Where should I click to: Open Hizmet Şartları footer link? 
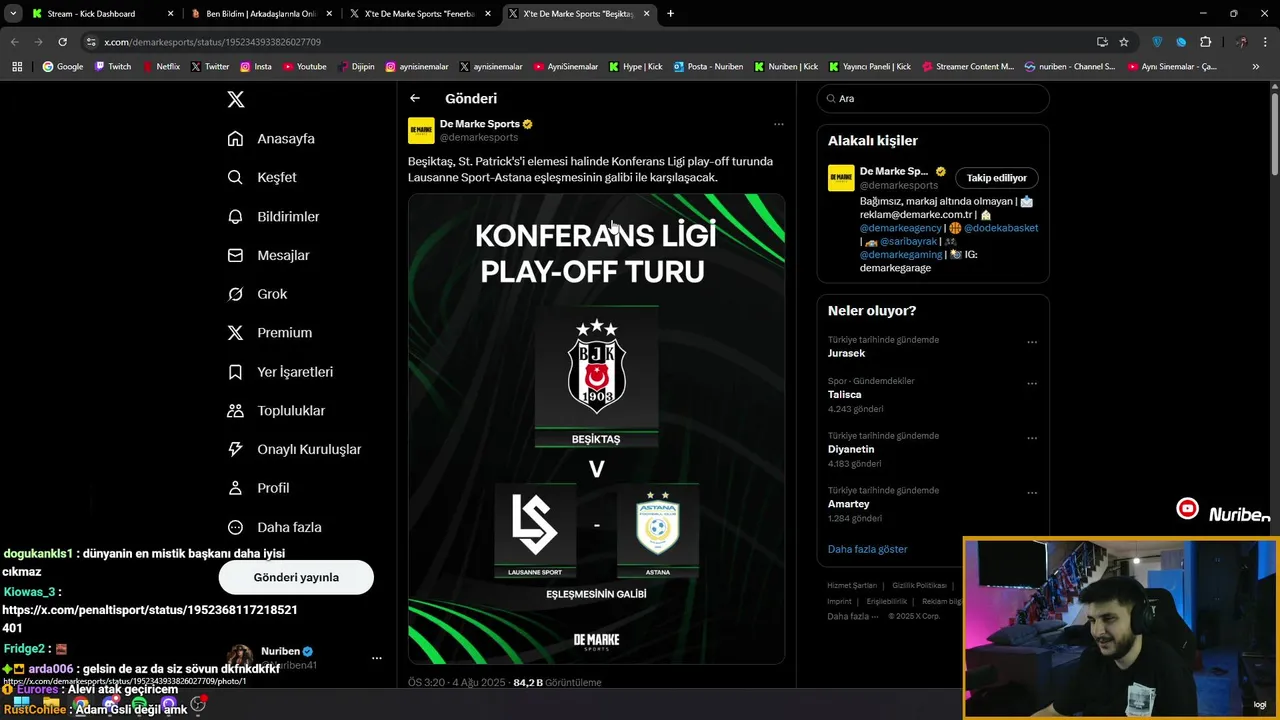point(852,585)
